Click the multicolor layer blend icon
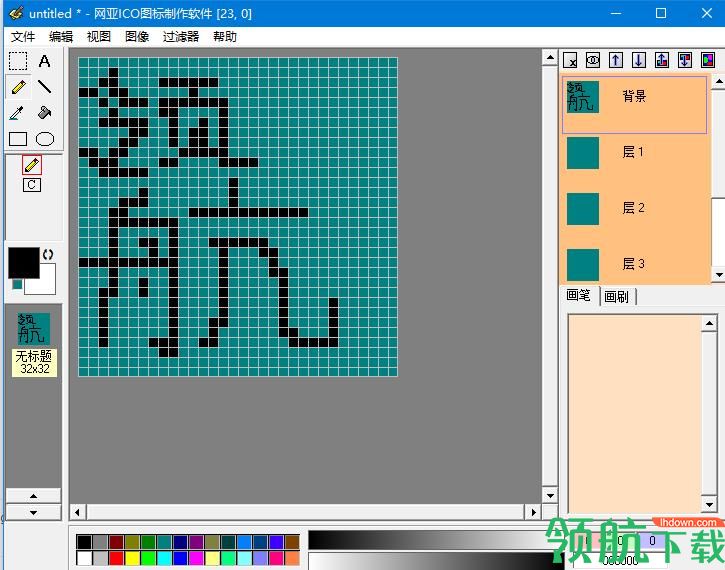 tap(708, 60)
